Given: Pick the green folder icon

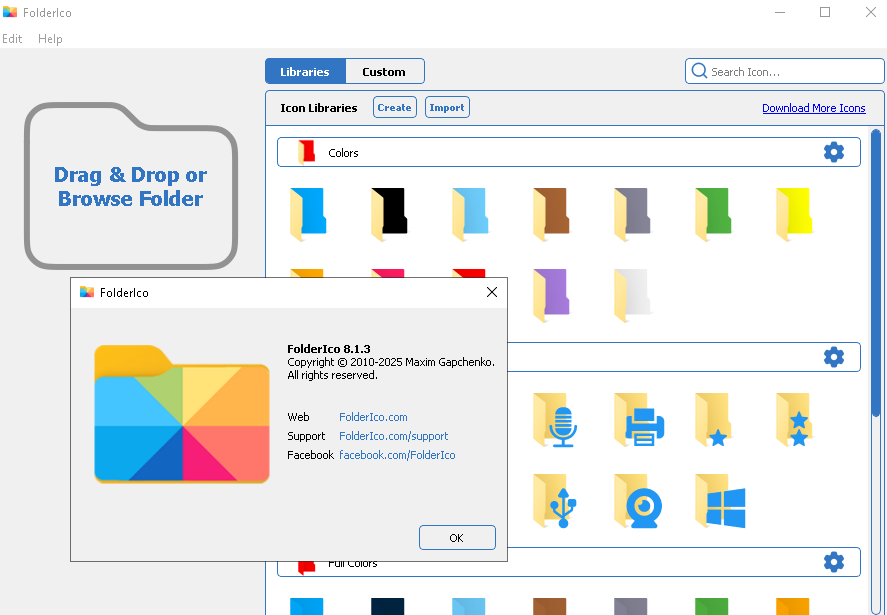Looking at the screenshot, I should point(713,214).
